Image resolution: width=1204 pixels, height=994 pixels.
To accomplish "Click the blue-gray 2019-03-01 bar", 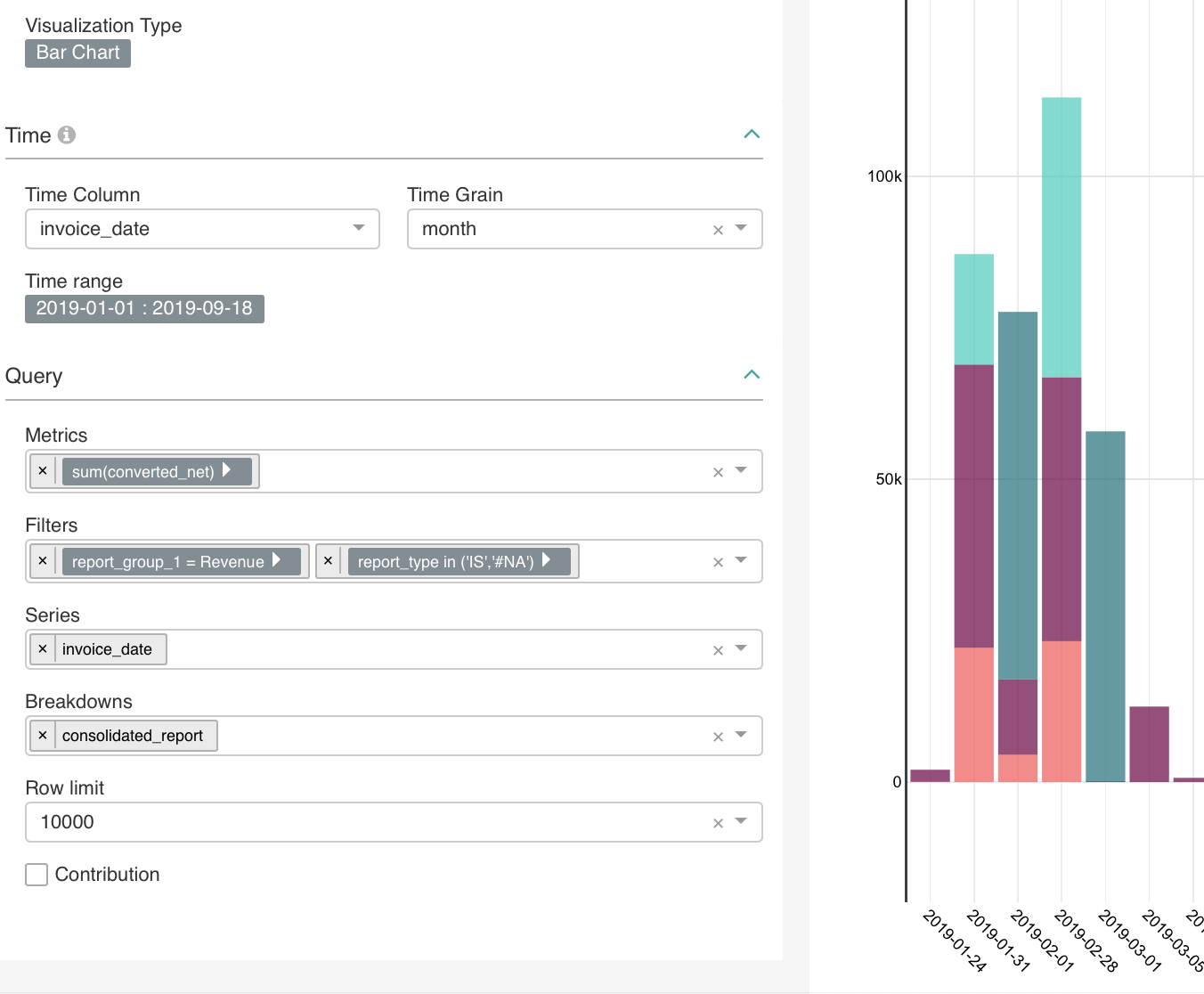I will [x=1105, y=607].
